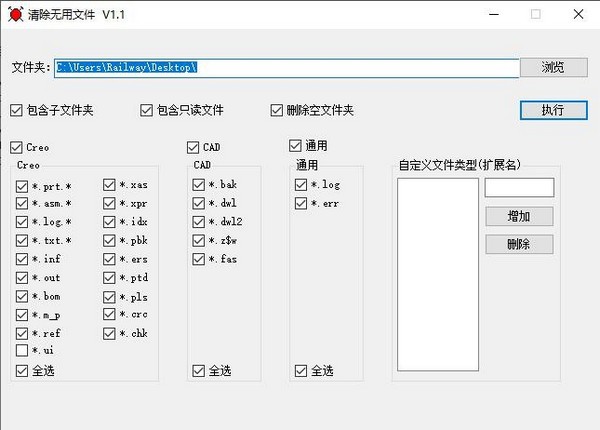Click the 执行 execute button
This screenshot has height=430, width=600.
click(553, 110)
